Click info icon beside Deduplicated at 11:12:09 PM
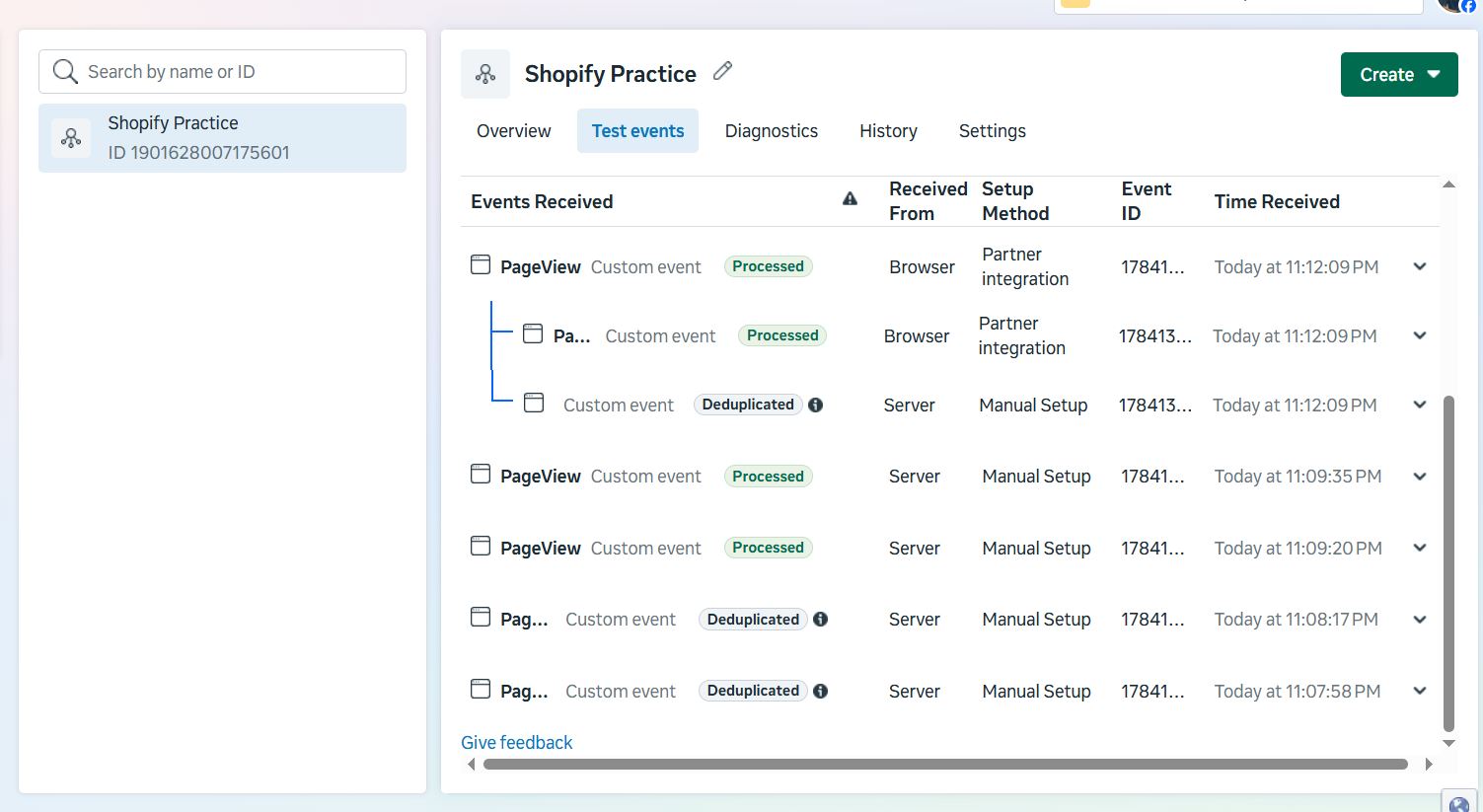This screenshot has width=1483, height=812. [816, 405]
